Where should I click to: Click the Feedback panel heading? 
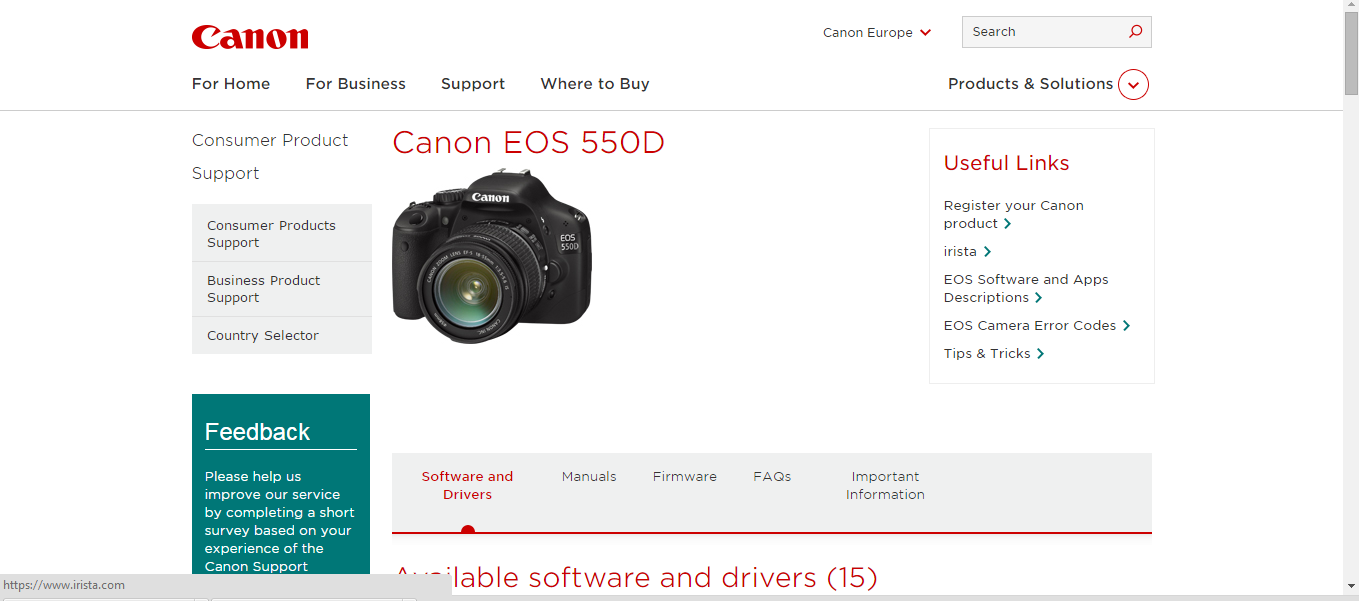[x=257, y=432]
